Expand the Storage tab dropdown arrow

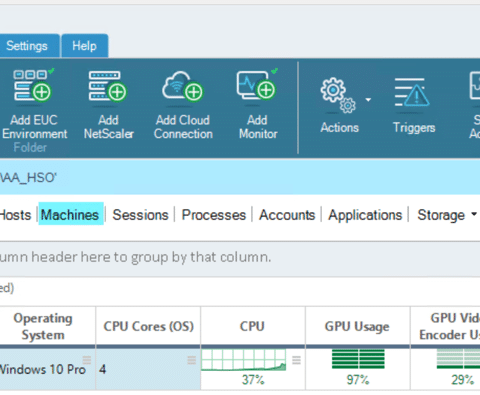474,214
